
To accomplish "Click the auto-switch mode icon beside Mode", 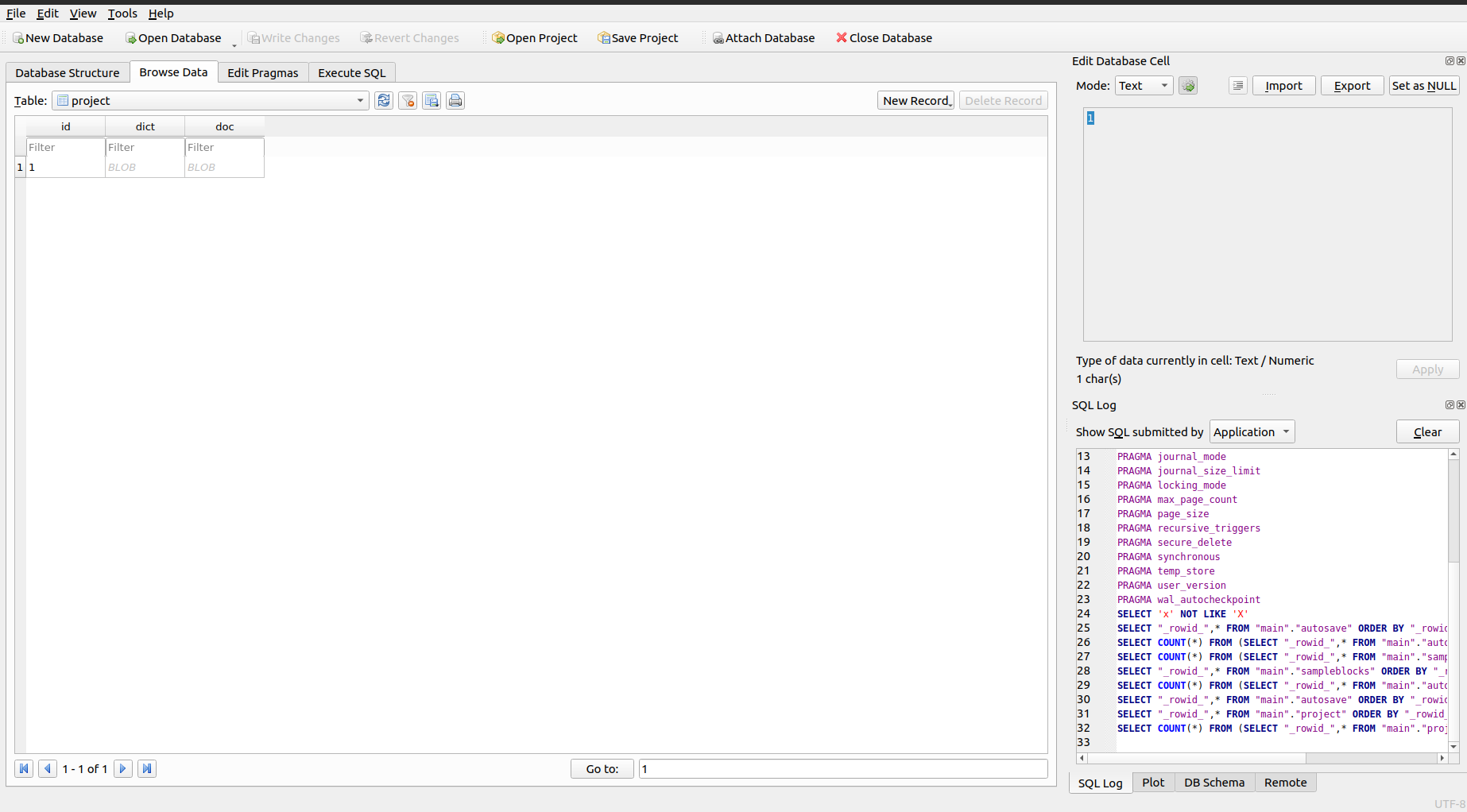I will click(x=1188, y=86).
